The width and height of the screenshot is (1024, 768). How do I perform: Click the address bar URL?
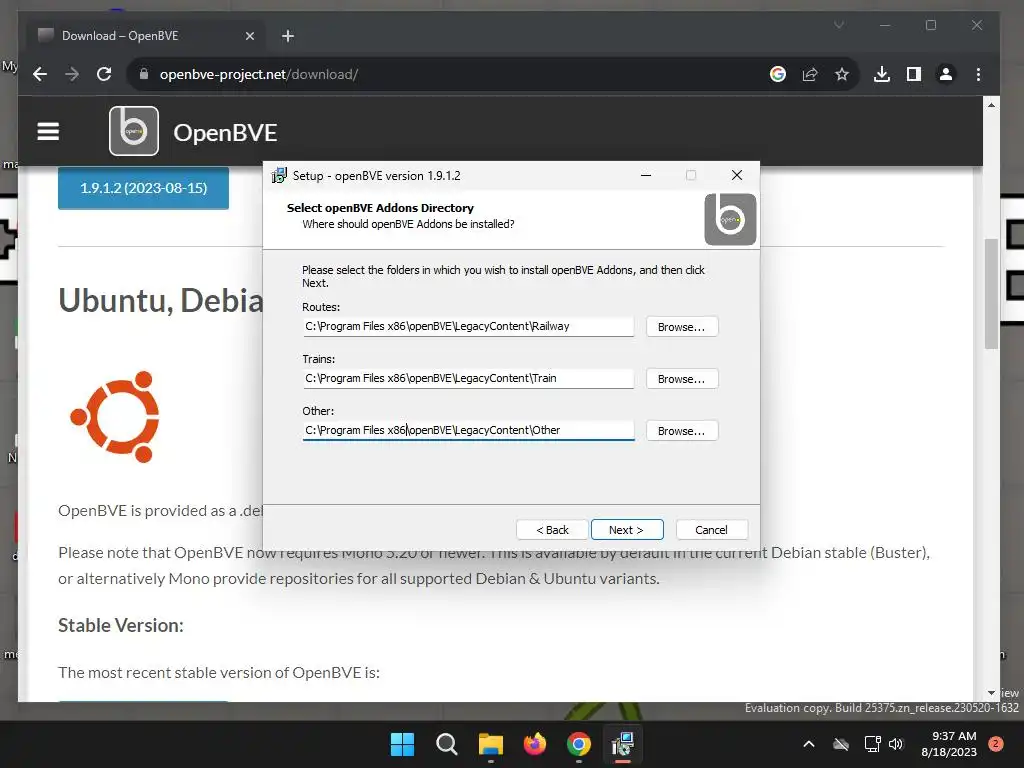(259, 74)
